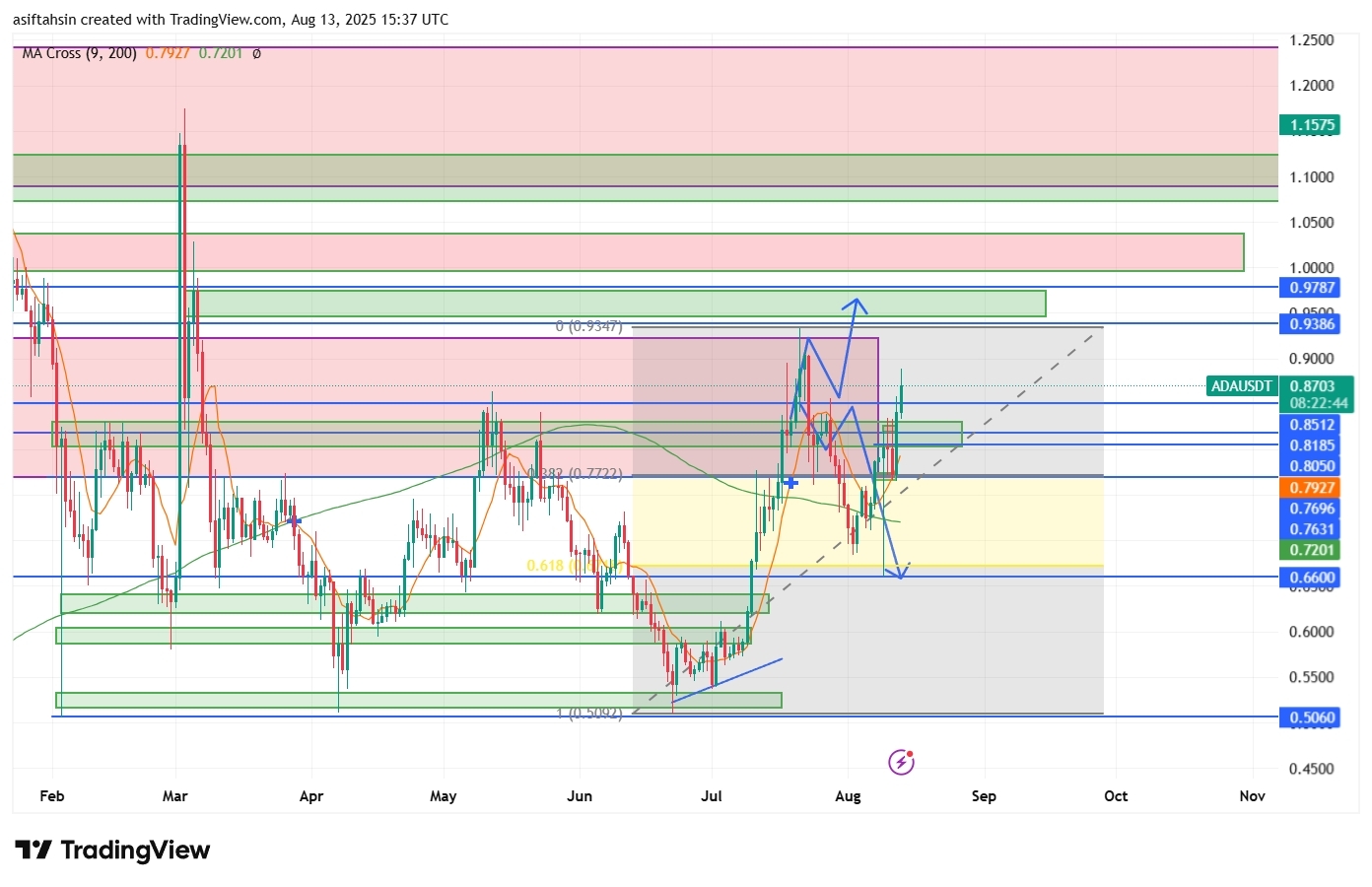Screen dimensions: 1372x887
Task: Click the orange 0.7927 price axis label
Action: pyautogui.click(x=1312, y=488)
